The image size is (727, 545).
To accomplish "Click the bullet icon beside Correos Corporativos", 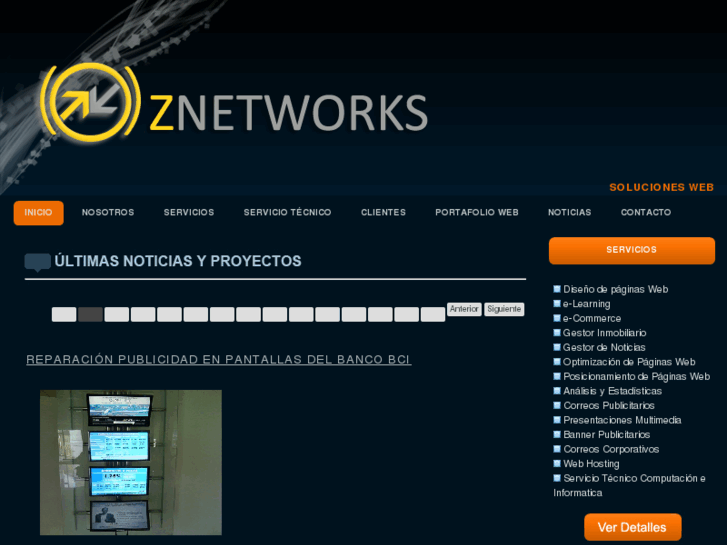I will (x=557, y=449).
